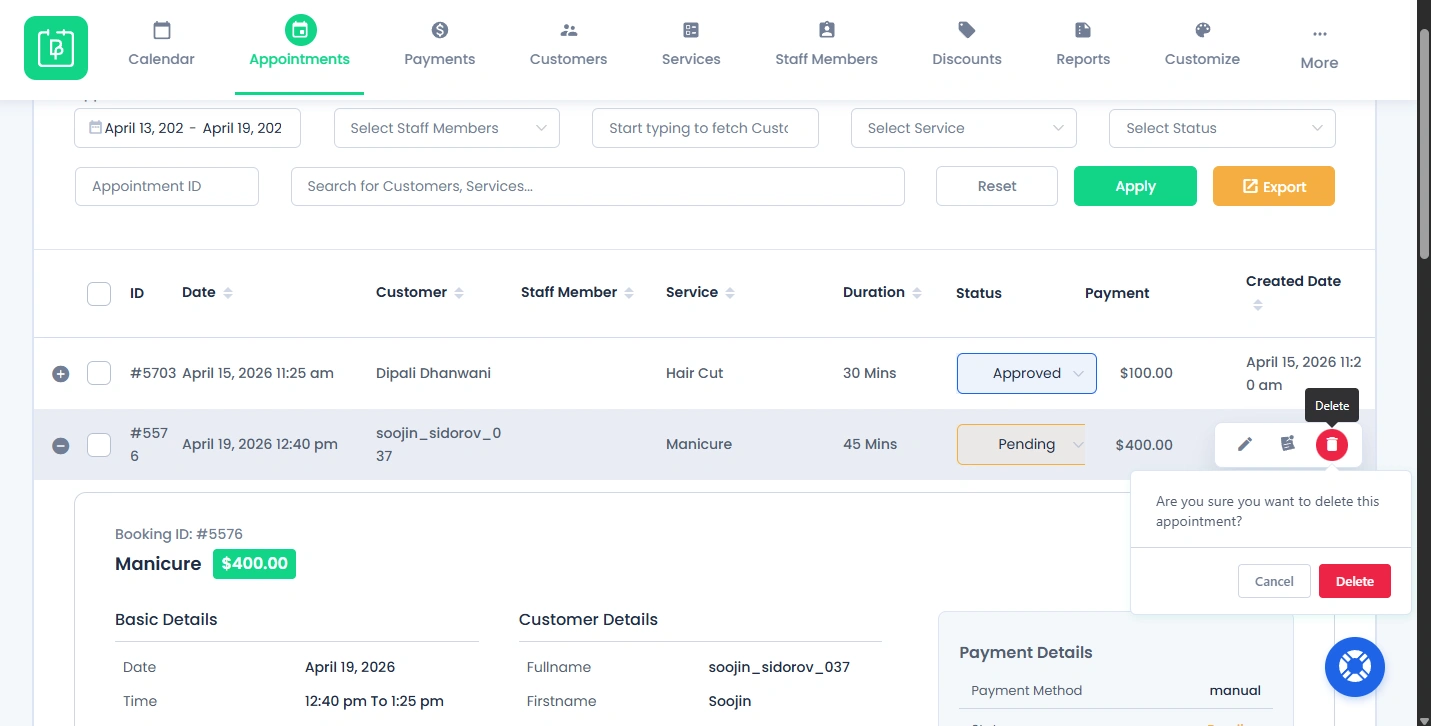The width and height of the screenshot is (1431, 726).
Task: Sort by Created Date column arrows
Action: 1258,305
